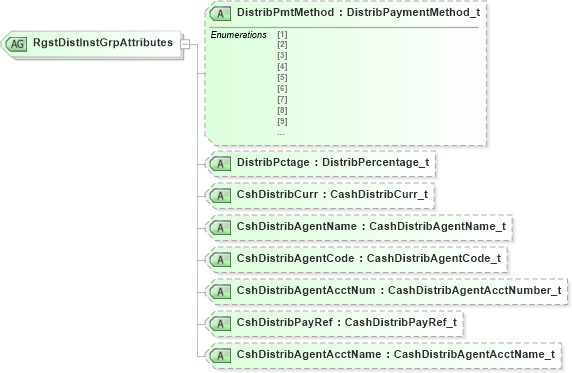Click enumeration value [3]
The image size is (572, 373).
point(282,55)
